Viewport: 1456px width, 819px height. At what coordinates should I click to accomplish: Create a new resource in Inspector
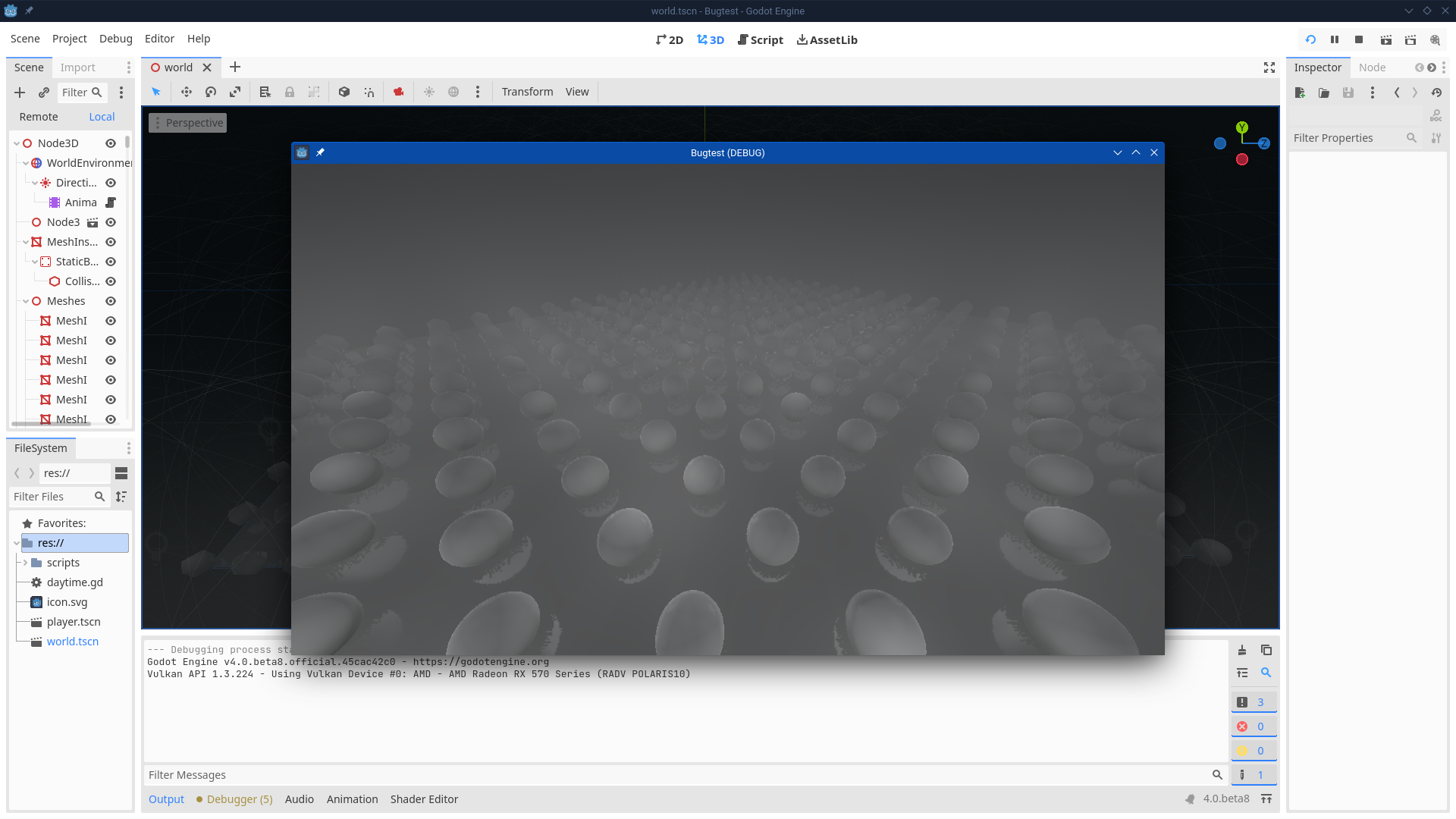[x=1300, y=93]
